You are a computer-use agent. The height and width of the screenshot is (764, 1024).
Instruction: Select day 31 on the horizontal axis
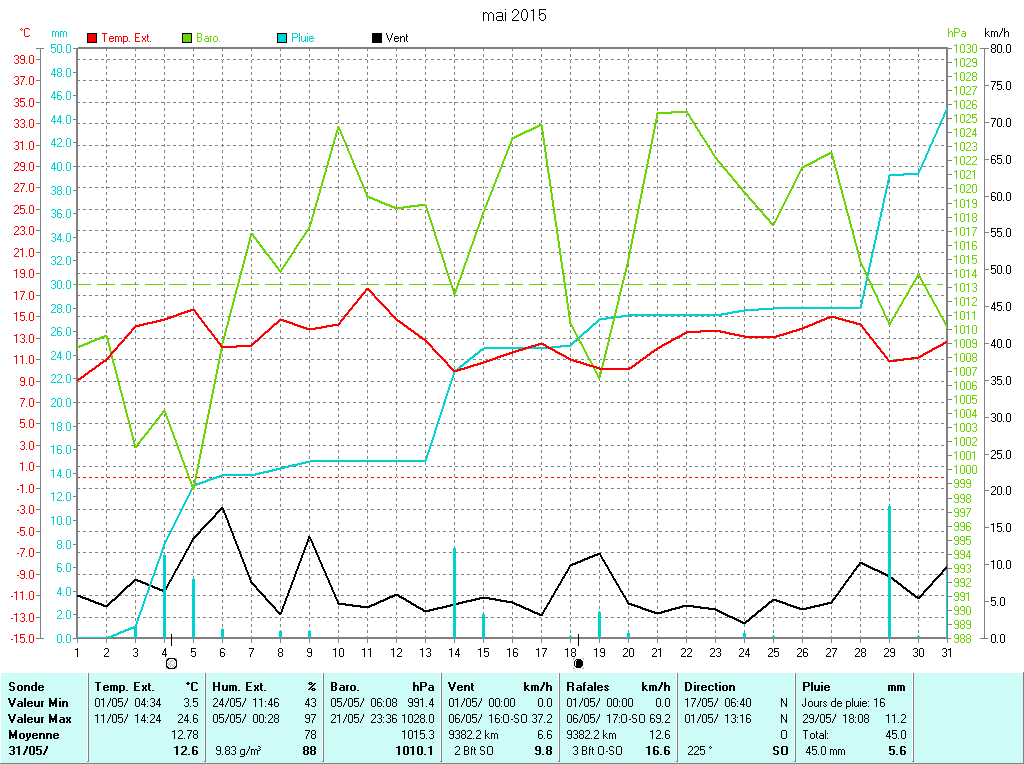tap(946, 651)
